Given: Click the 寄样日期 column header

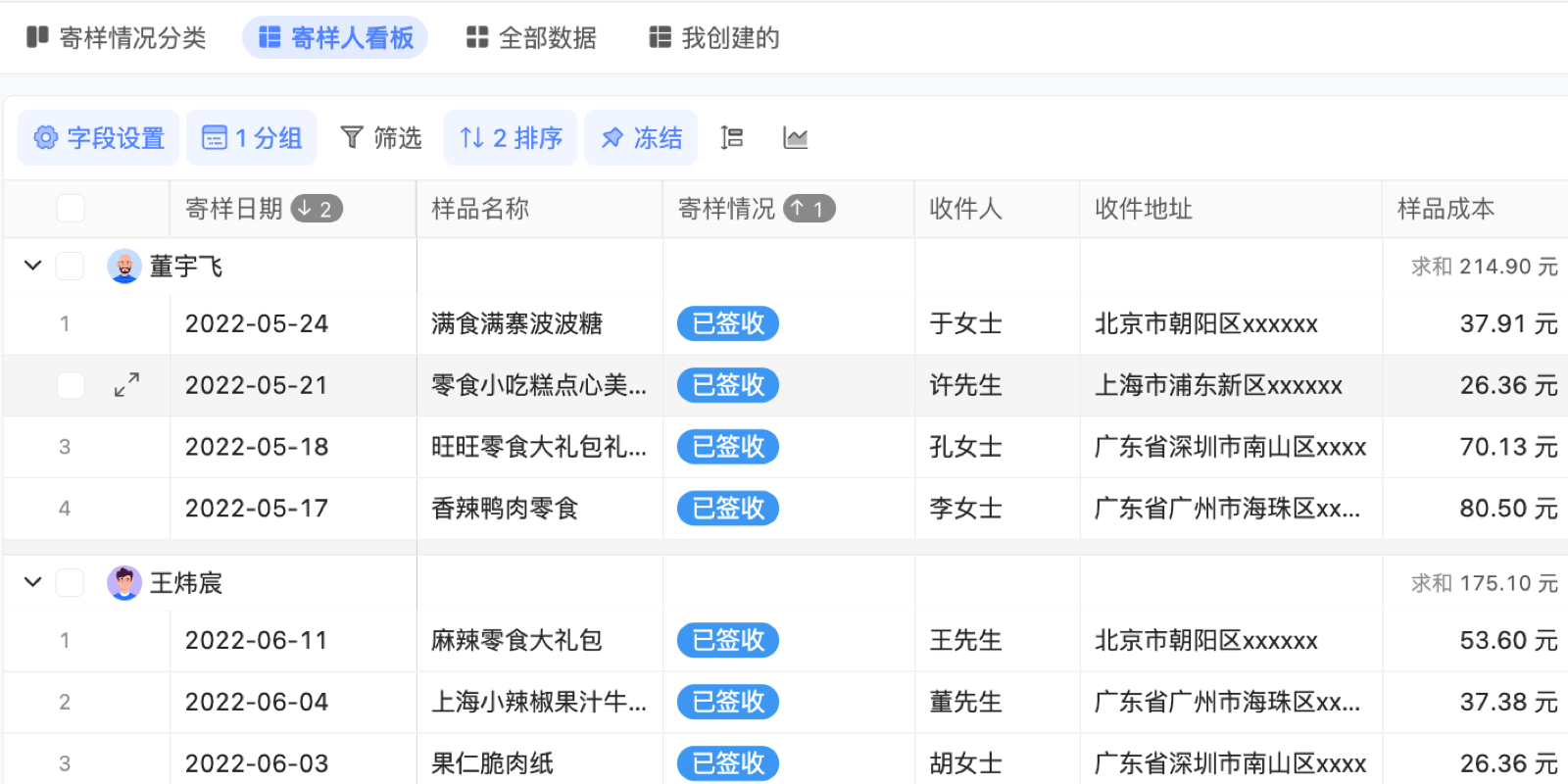Looking at the screenshot, I should click(x=234, y=209).
